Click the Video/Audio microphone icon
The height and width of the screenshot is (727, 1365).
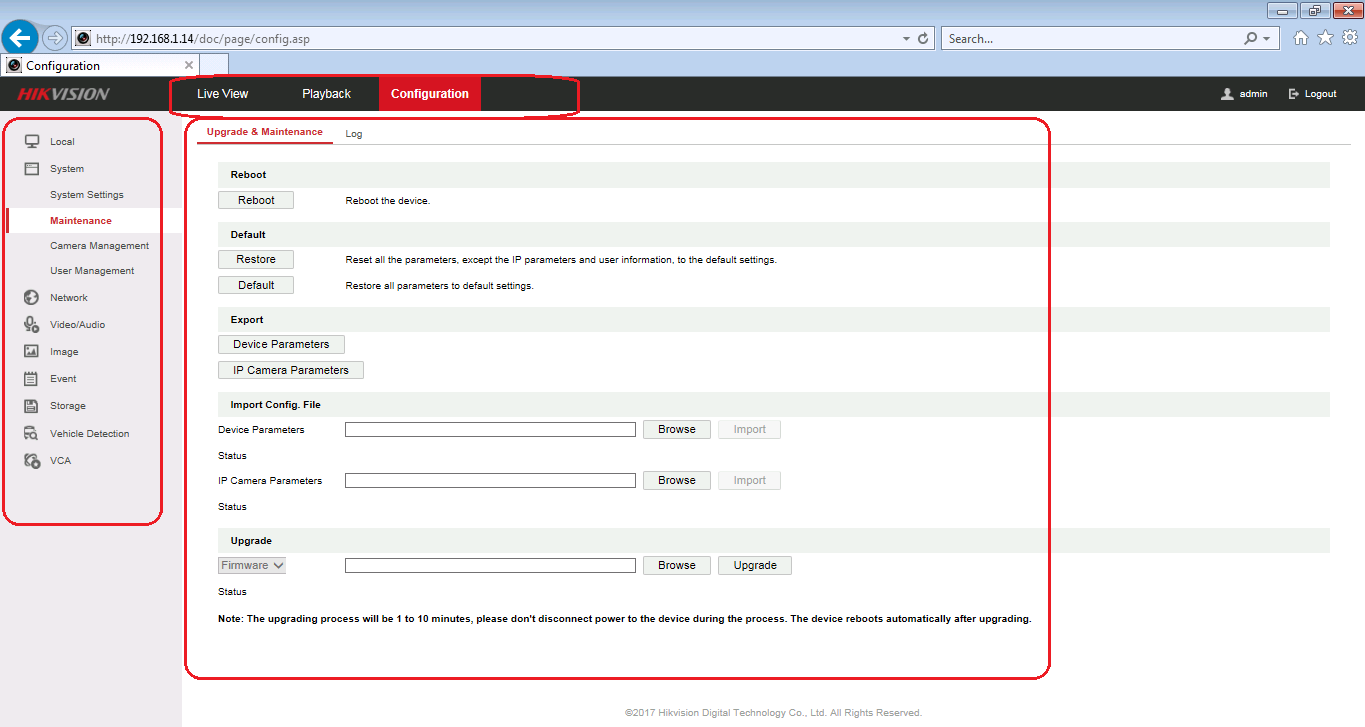(32, 325)
